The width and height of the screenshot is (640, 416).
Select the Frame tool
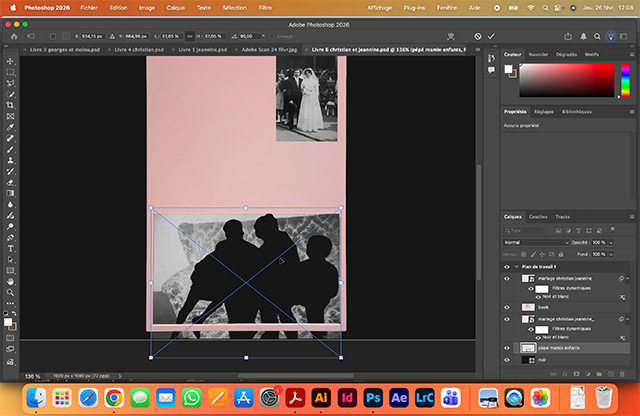tap(10, 116)
